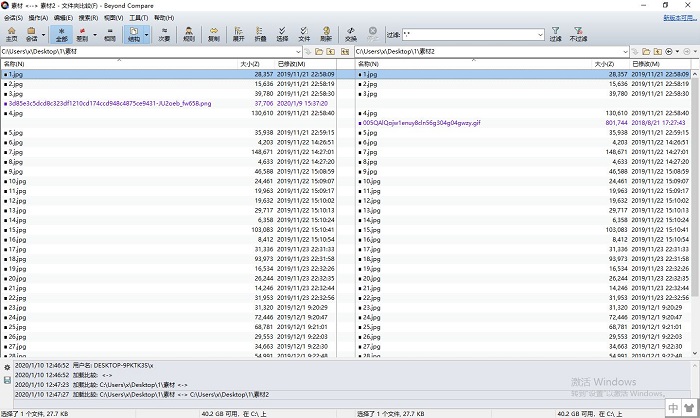Sort left pane by 名称(N) column header
The width and height of the screenshot is (700, 418).
119,64
